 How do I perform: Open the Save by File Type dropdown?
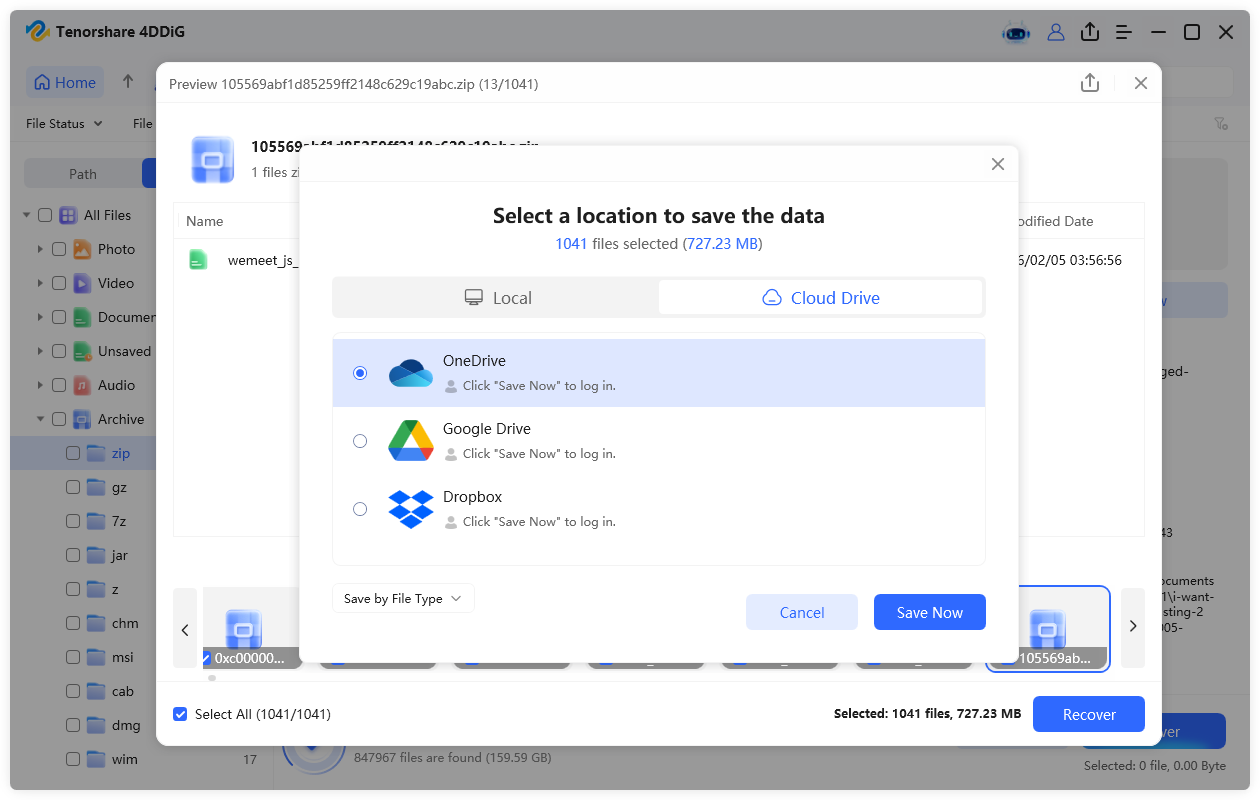coord(403,598)
